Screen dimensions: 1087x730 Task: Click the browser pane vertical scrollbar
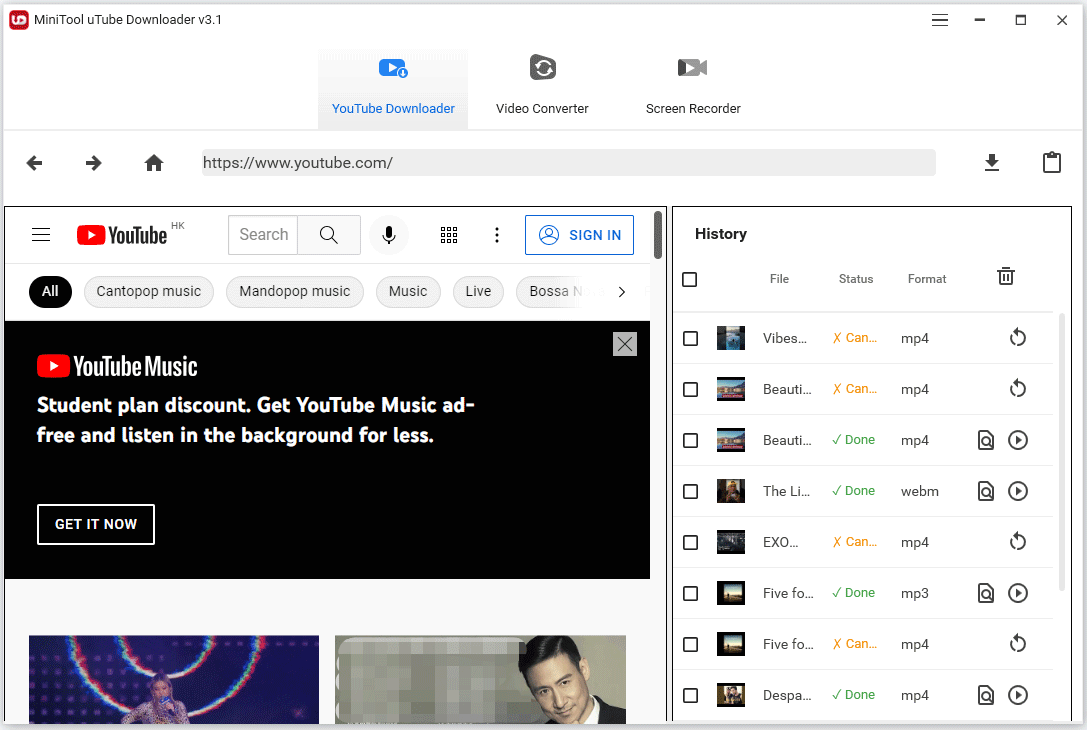(657, 235)
